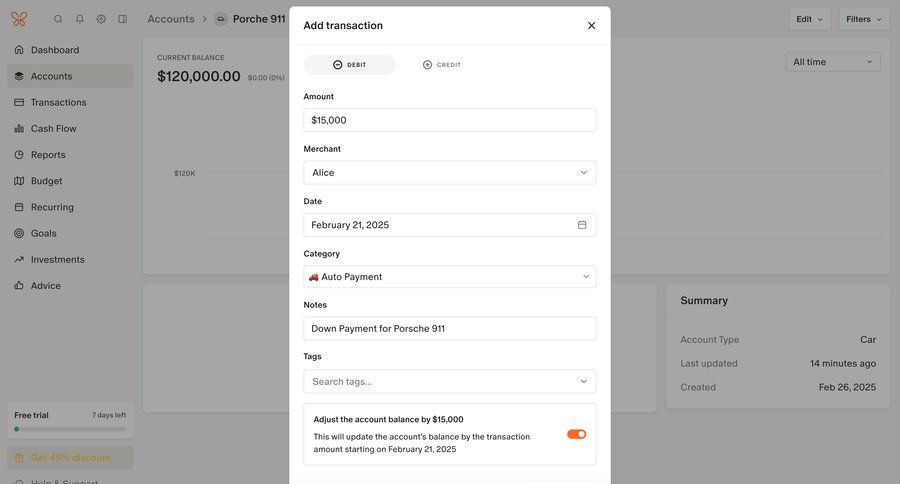Click the Goals target icon
The width and height of the screenshot is (900, 484).
click(19, 233)
